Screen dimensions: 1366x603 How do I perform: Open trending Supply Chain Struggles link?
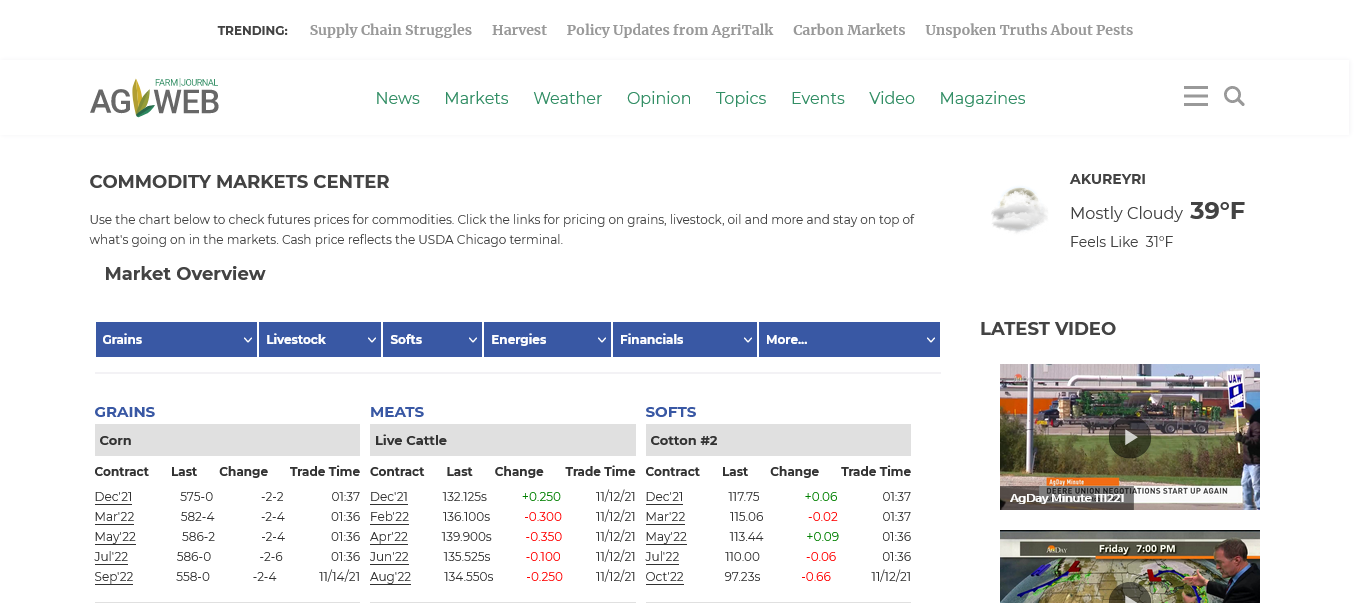click(390, 30)
